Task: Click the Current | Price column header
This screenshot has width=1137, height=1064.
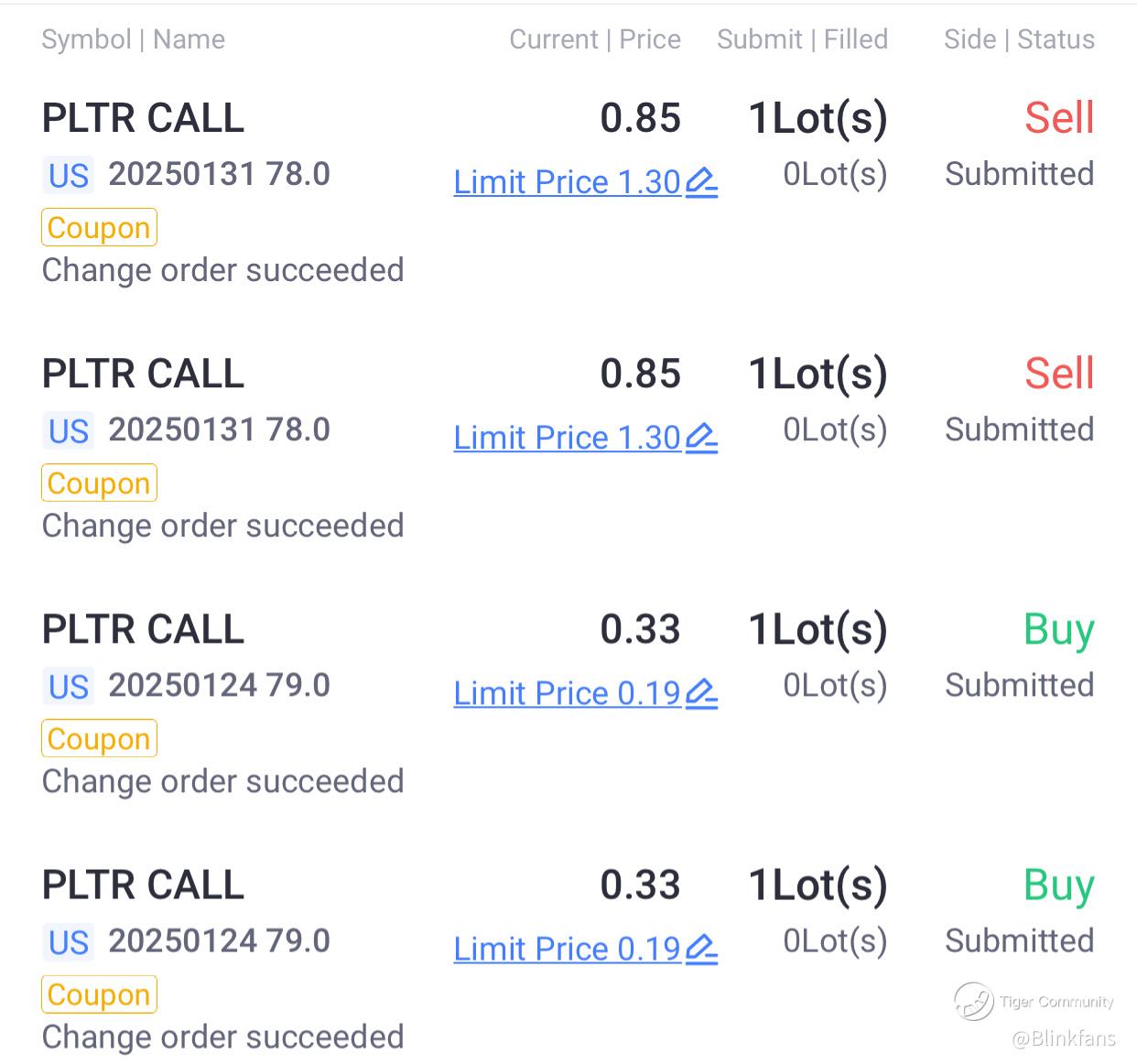Action: (595, 39)
